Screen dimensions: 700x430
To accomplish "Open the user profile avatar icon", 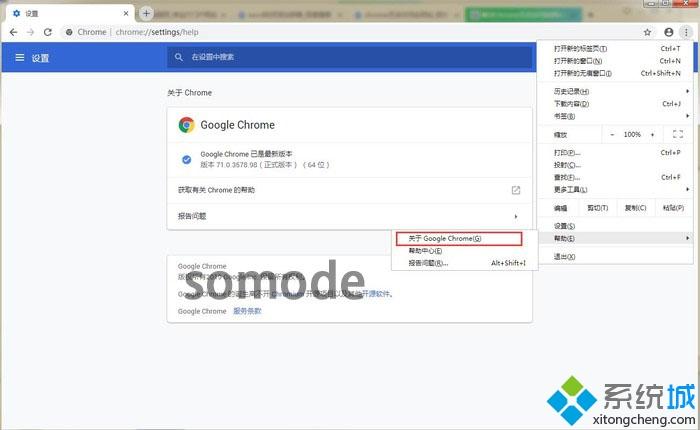I will pos(668,32).
